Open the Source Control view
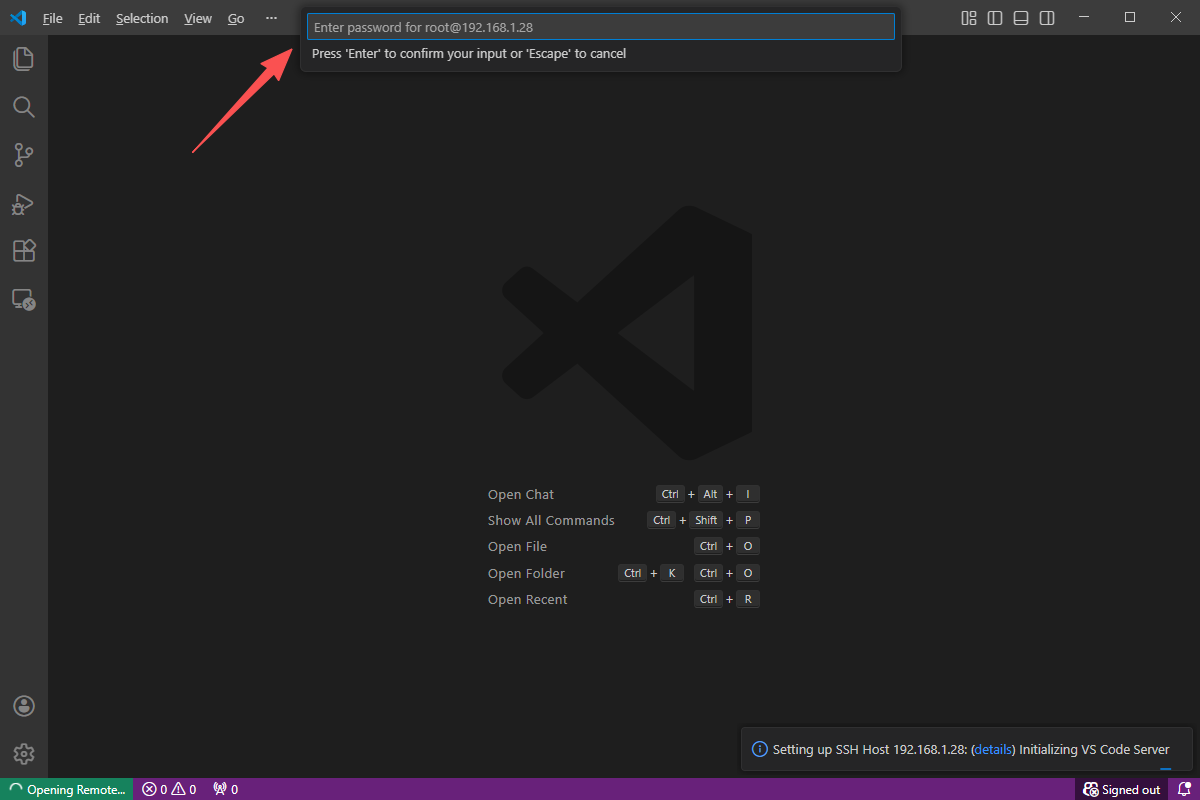 coord(24,155)
